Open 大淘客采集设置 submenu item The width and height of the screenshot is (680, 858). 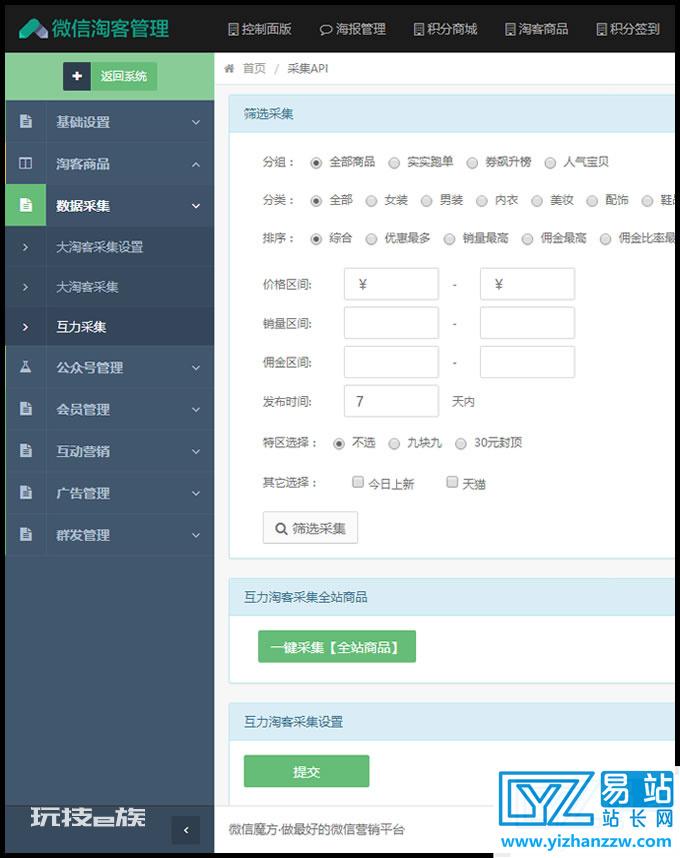click(100, 247)
